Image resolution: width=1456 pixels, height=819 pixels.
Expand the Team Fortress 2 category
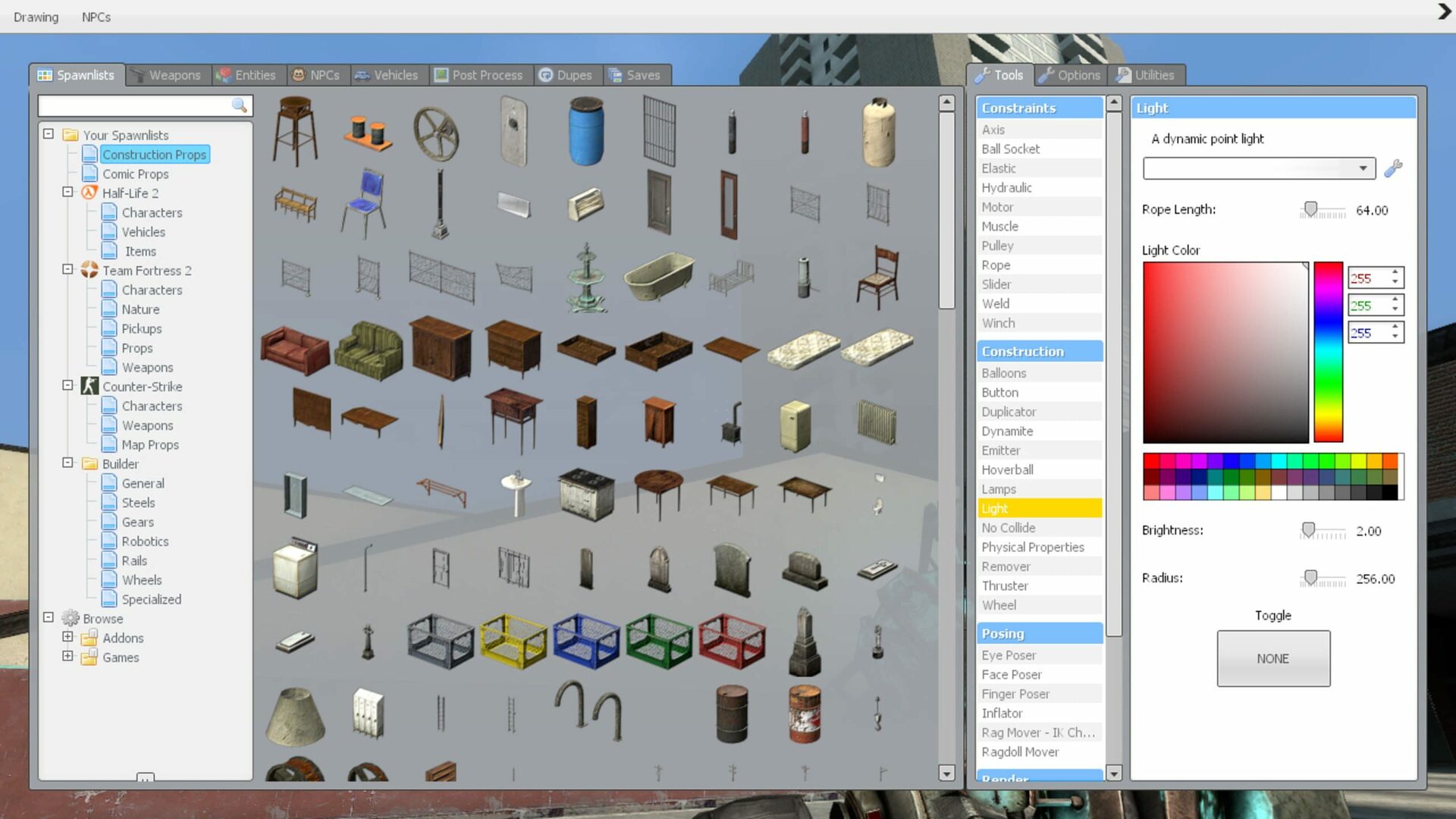click(x=68, y=270)
